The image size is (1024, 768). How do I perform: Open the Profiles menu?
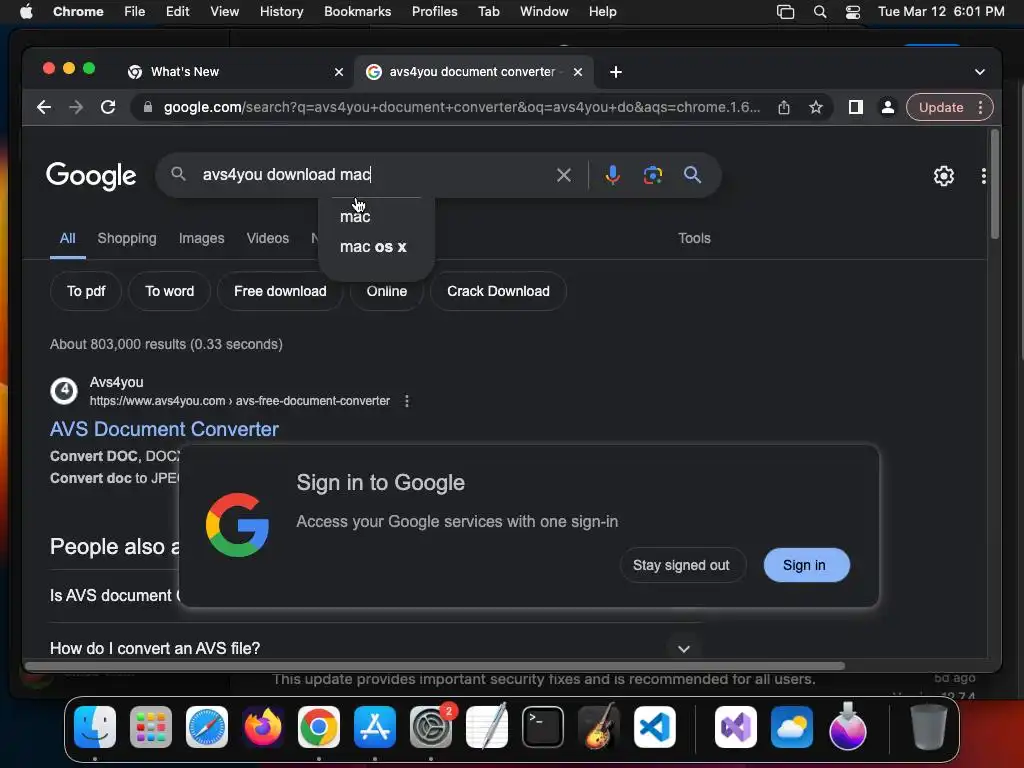coord(434,11)
